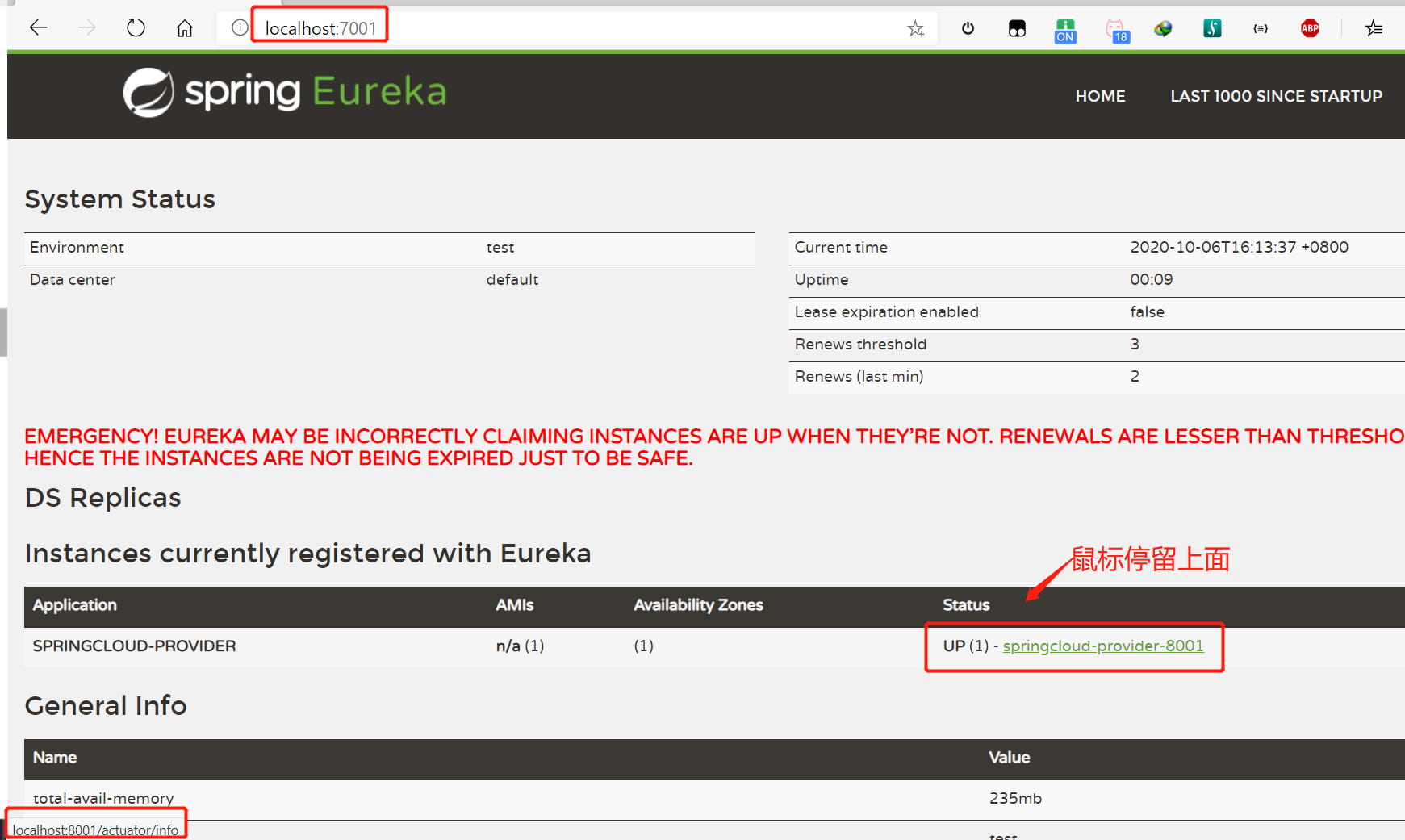Reload the page with the refresh icon
The width and height of the screenshot is (1405, 840).
tap(136, 28)
